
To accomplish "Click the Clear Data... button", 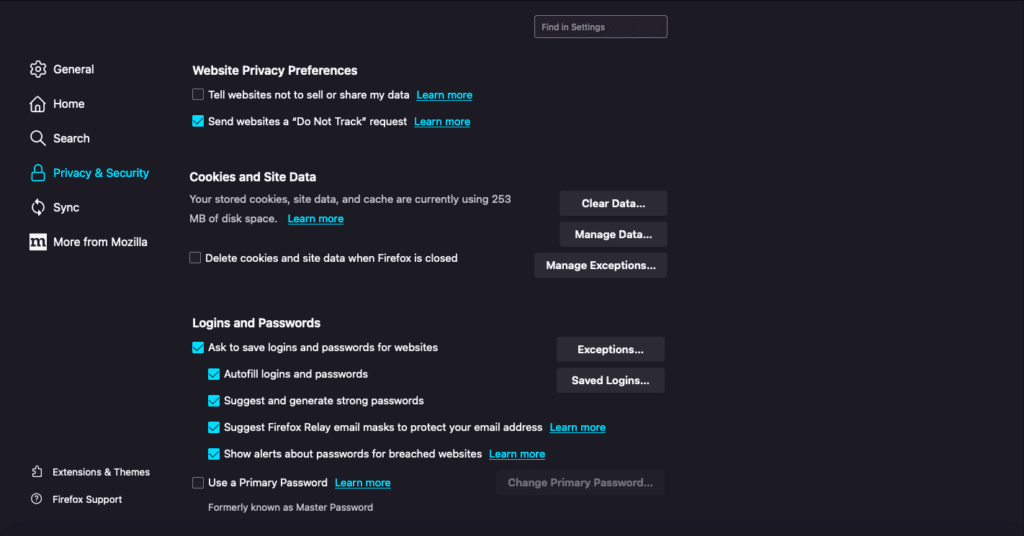I will (613, 203).
